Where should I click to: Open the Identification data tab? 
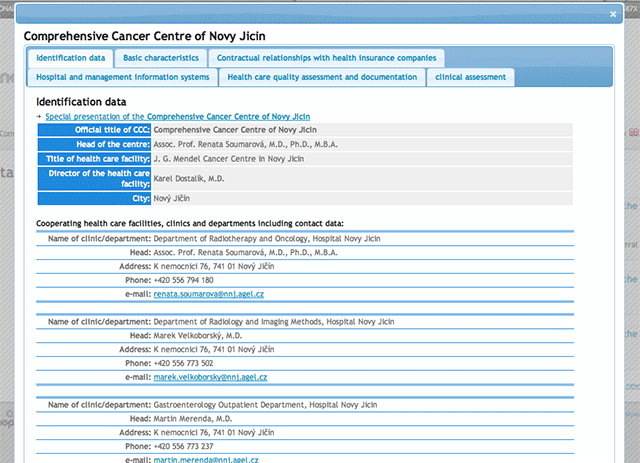pos(71,58)
